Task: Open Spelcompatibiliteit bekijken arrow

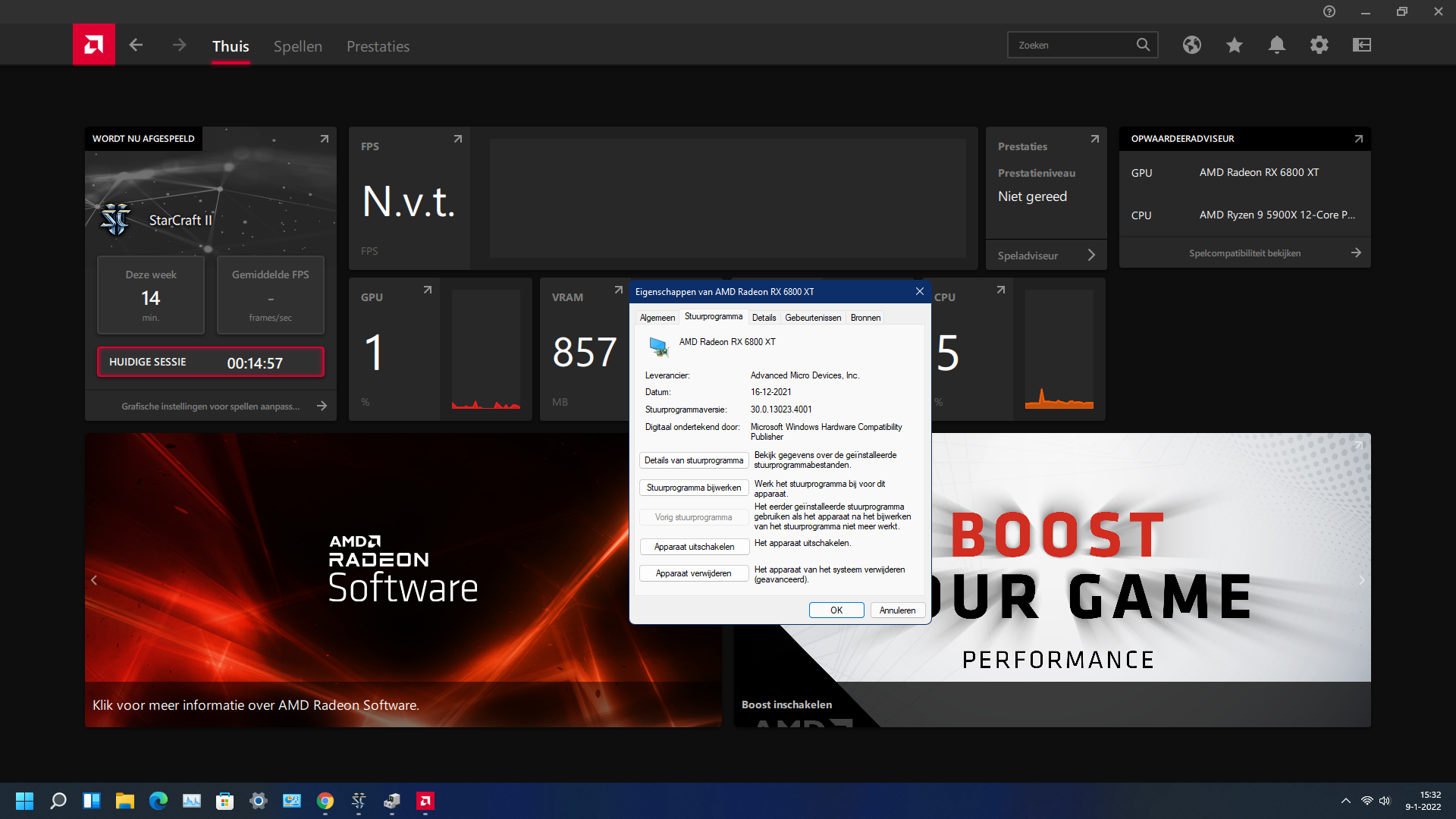Action: (1356, 253)
